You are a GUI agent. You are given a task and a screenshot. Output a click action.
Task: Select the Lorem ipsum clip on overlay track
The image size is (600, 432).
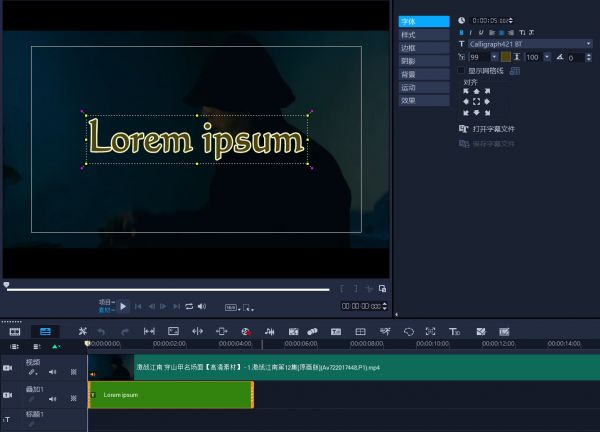point(170,395)
